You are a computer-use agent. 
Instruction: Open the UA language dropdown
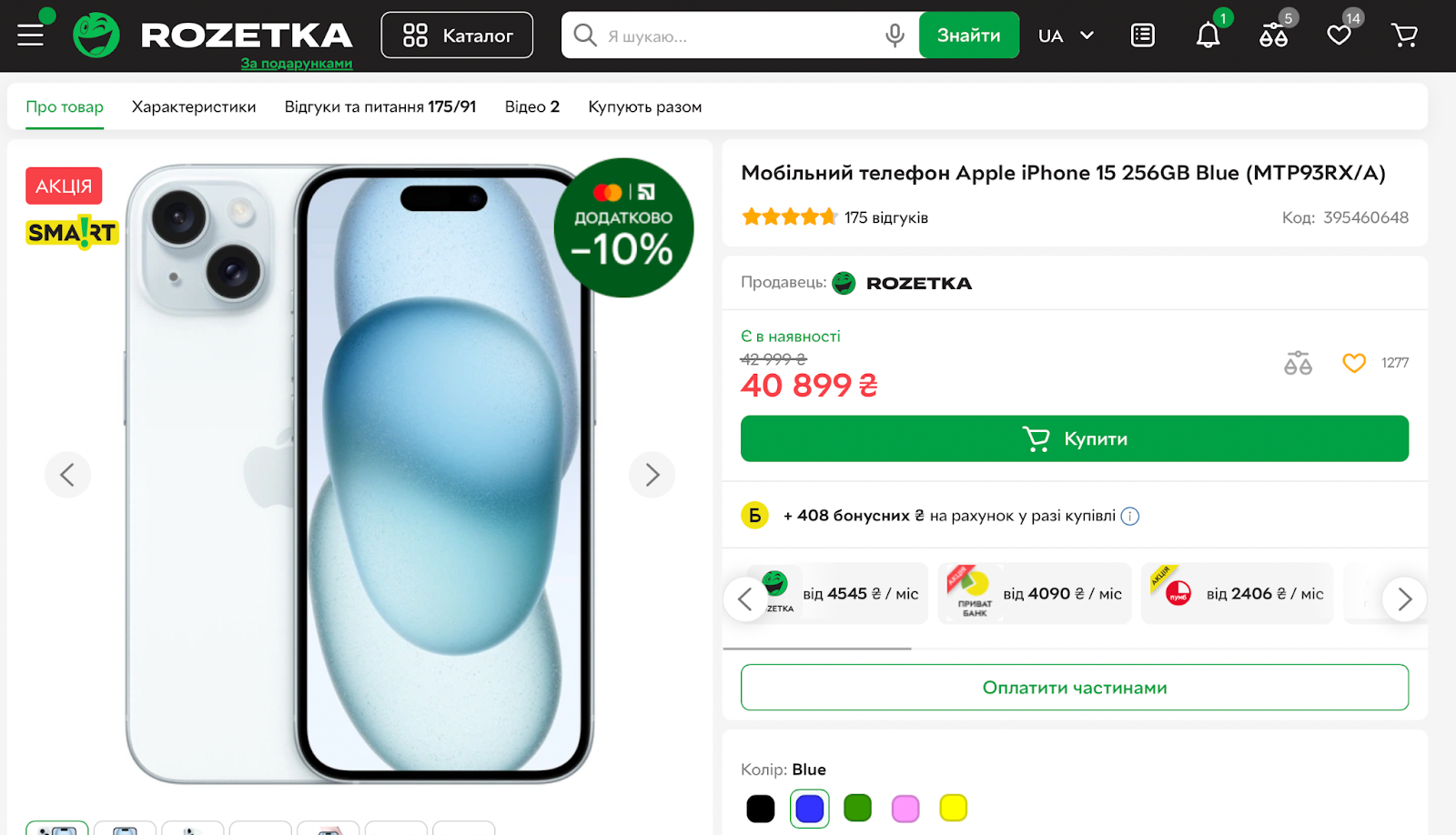pyautogui.click(x=1066, y=35)
